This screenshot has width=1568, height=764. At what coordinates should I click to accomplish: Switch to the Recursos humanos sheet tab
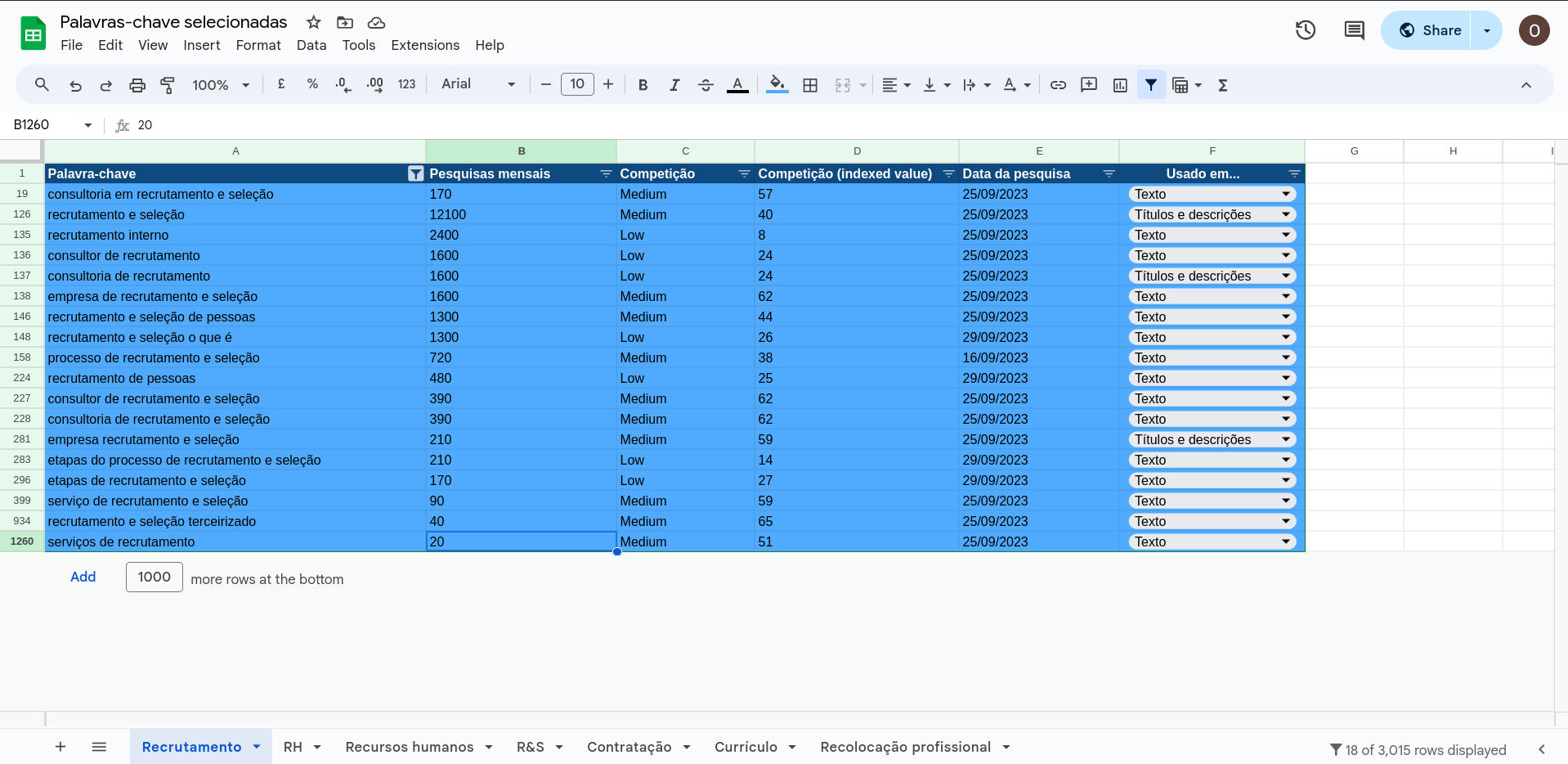coord(410,747)
